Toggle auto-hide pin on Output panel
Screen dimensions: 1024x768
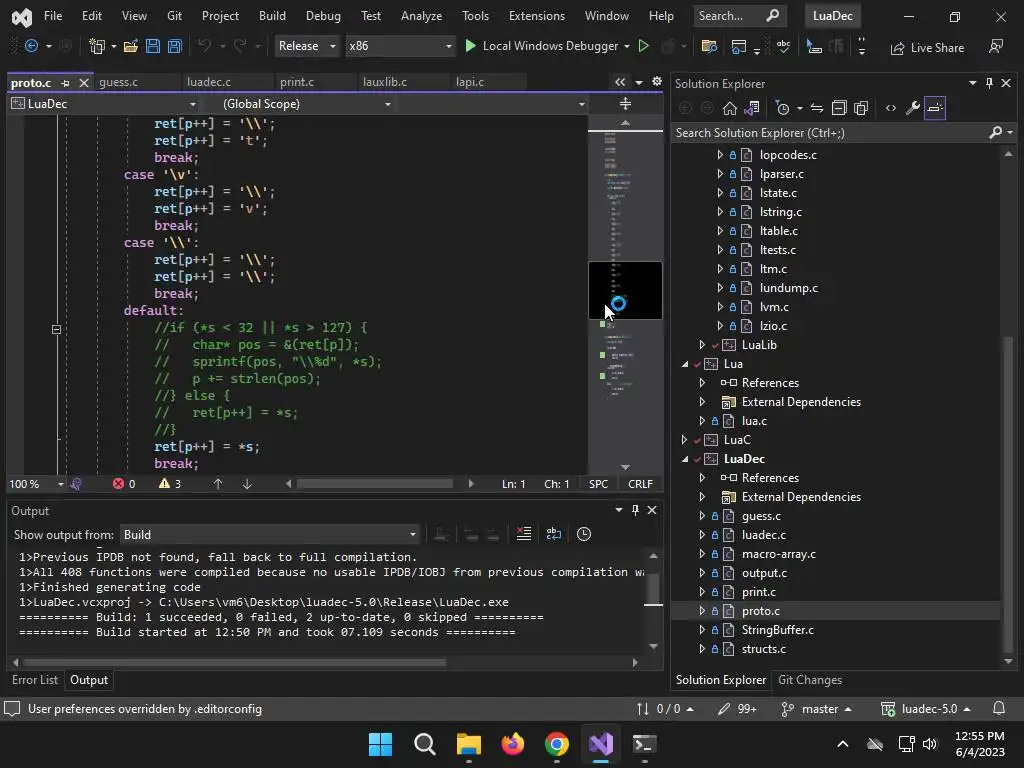tap(635, 510)
